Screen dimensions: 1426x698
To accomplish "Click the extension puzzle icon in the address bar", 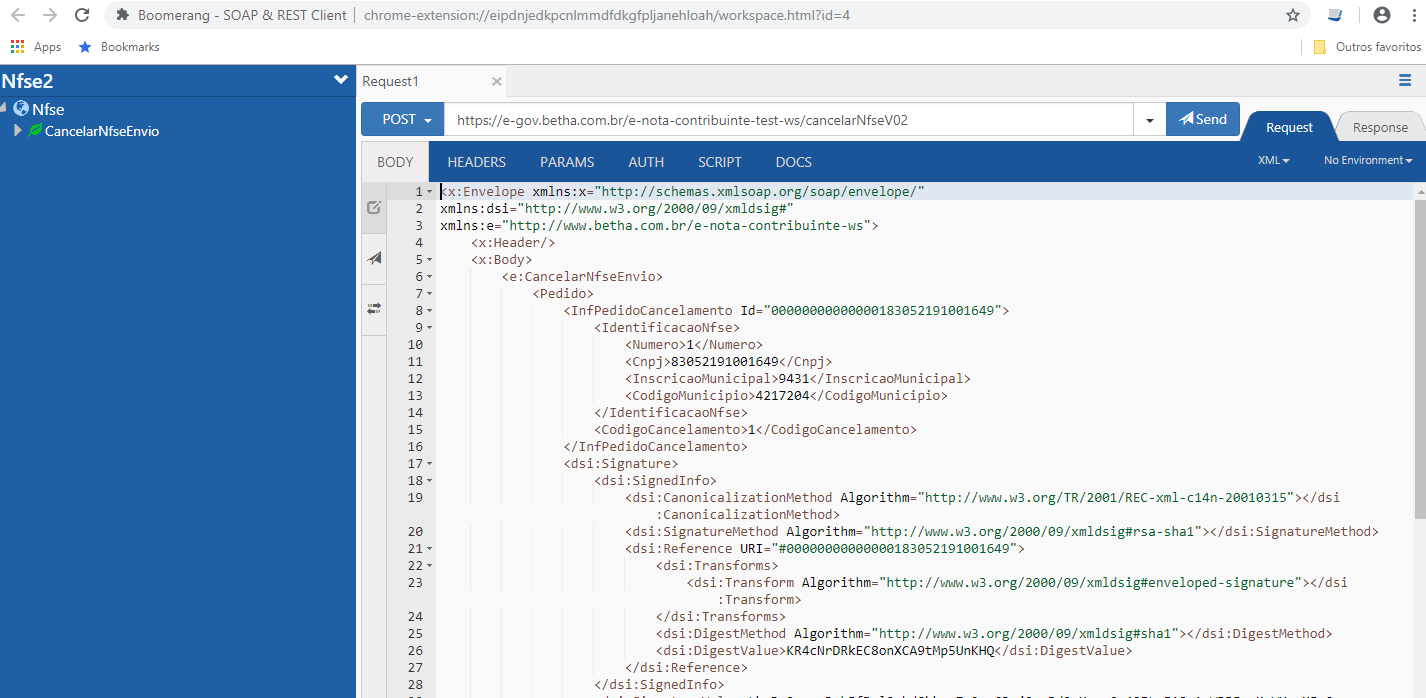I will pyautogui.click(x=123, y=15).
